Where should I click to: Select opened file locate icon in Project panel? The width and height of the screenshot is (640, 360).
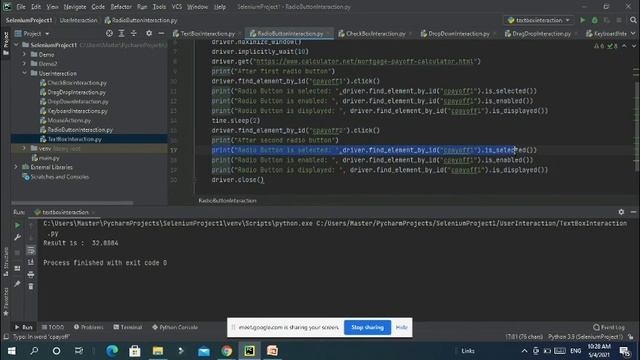109,33
